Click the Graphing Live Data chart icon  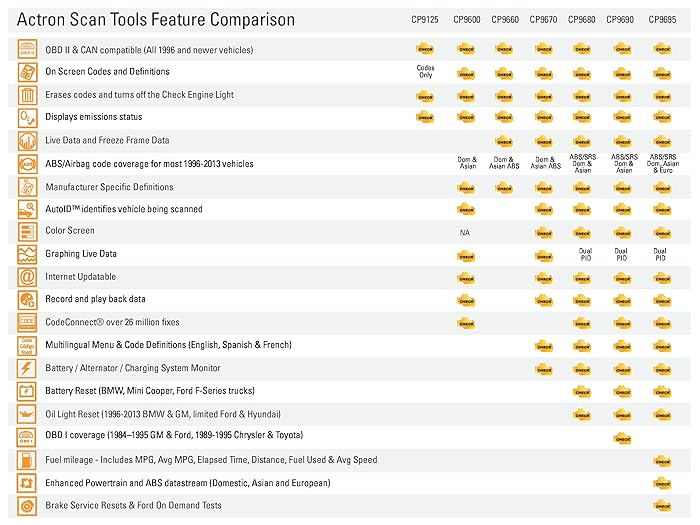[27, 254]
